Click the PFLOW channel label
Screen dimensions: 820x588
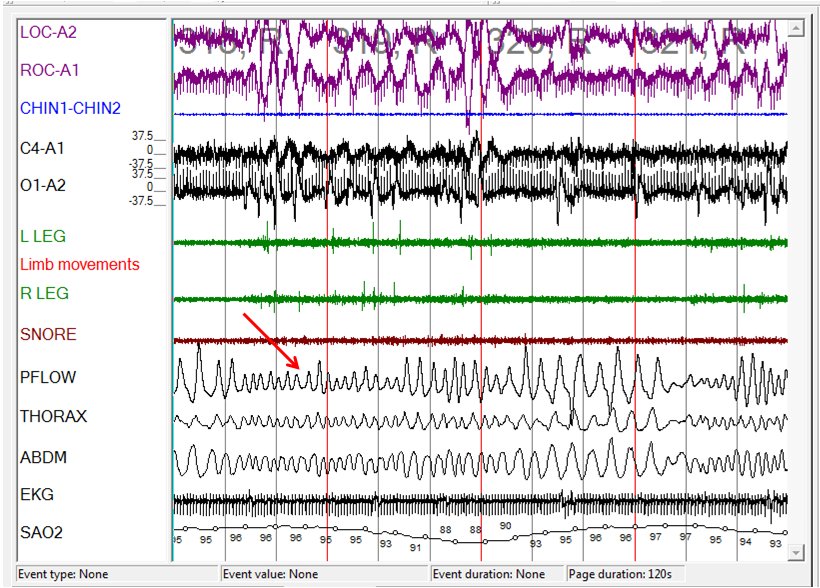point(48,377)
